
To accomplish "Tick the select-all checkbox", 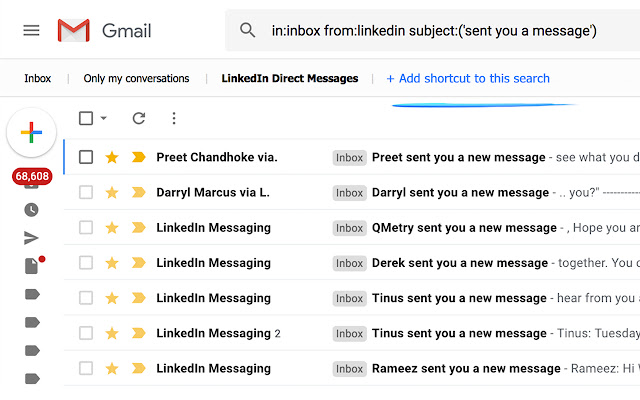I will pos(86,118).
